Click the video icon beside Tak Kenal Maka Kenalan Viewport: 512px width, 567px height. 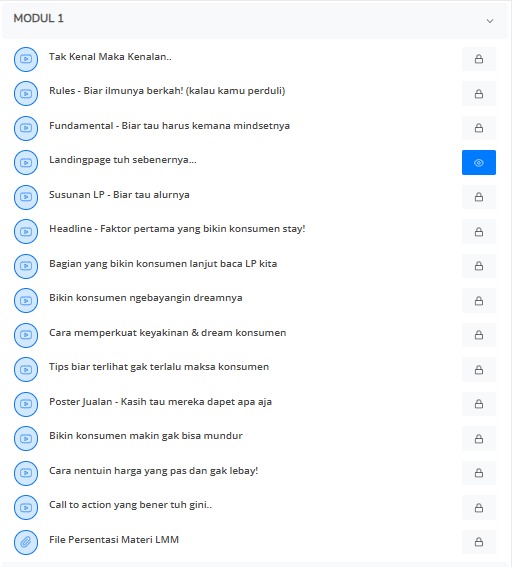[x=26, y=59]
